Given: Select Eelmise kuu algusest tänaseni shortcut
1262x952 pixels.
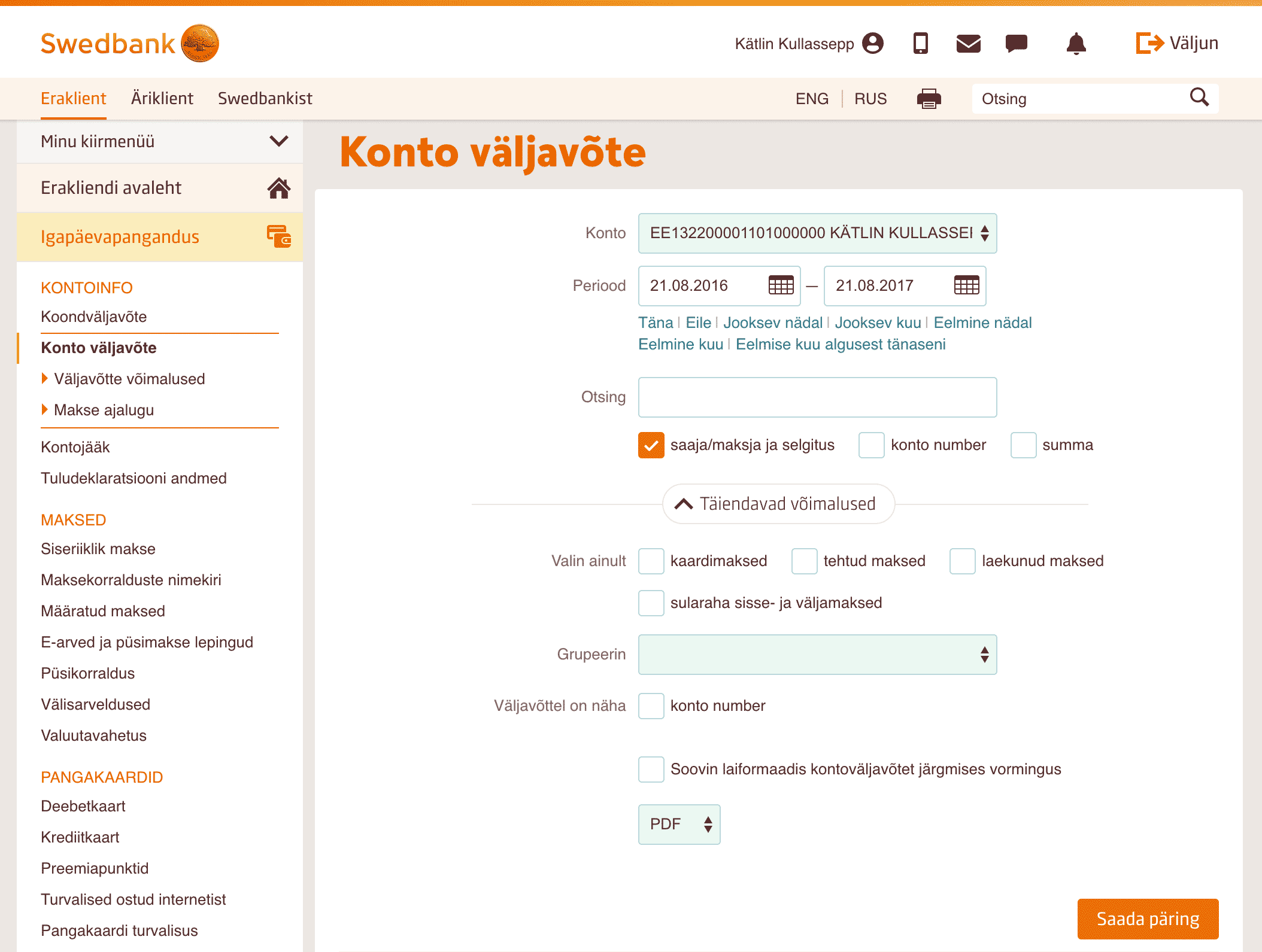Looking at the screenshot, I should (x=841, y=344).
